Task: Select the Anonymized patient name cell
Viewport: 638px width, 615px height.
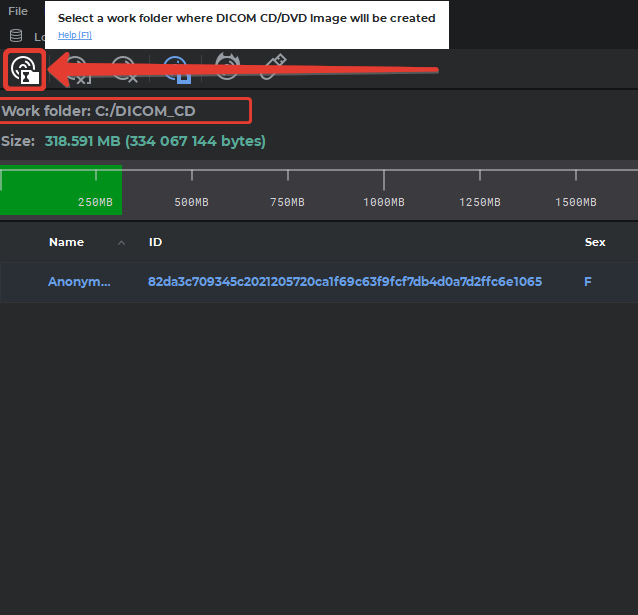Action: [x=80, y=282]
